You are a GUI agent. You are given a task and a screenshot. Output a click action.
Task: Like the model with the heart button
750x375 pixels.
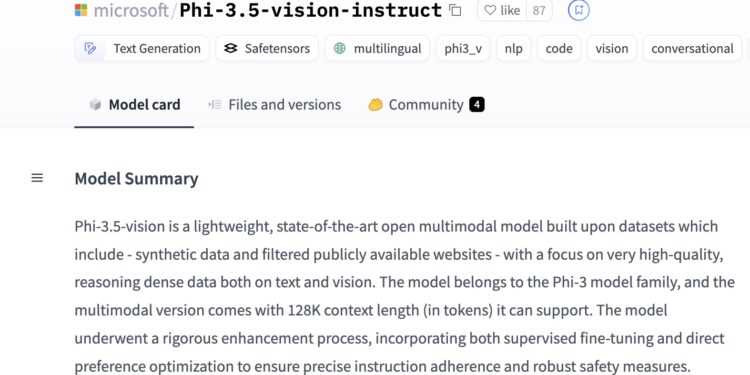click(x=502, y=10)
